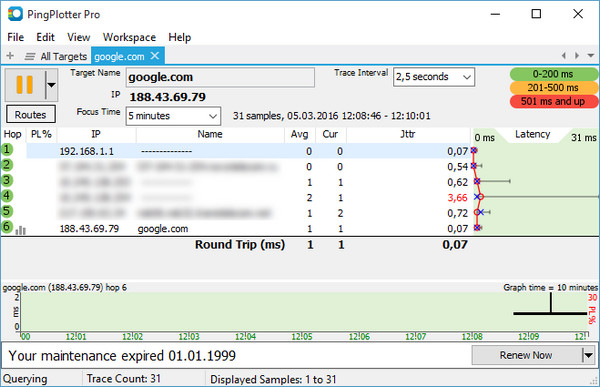The width and height of the screenshot is (600, 387).
Task: Select the google.com tab
Action: [119, 56]
